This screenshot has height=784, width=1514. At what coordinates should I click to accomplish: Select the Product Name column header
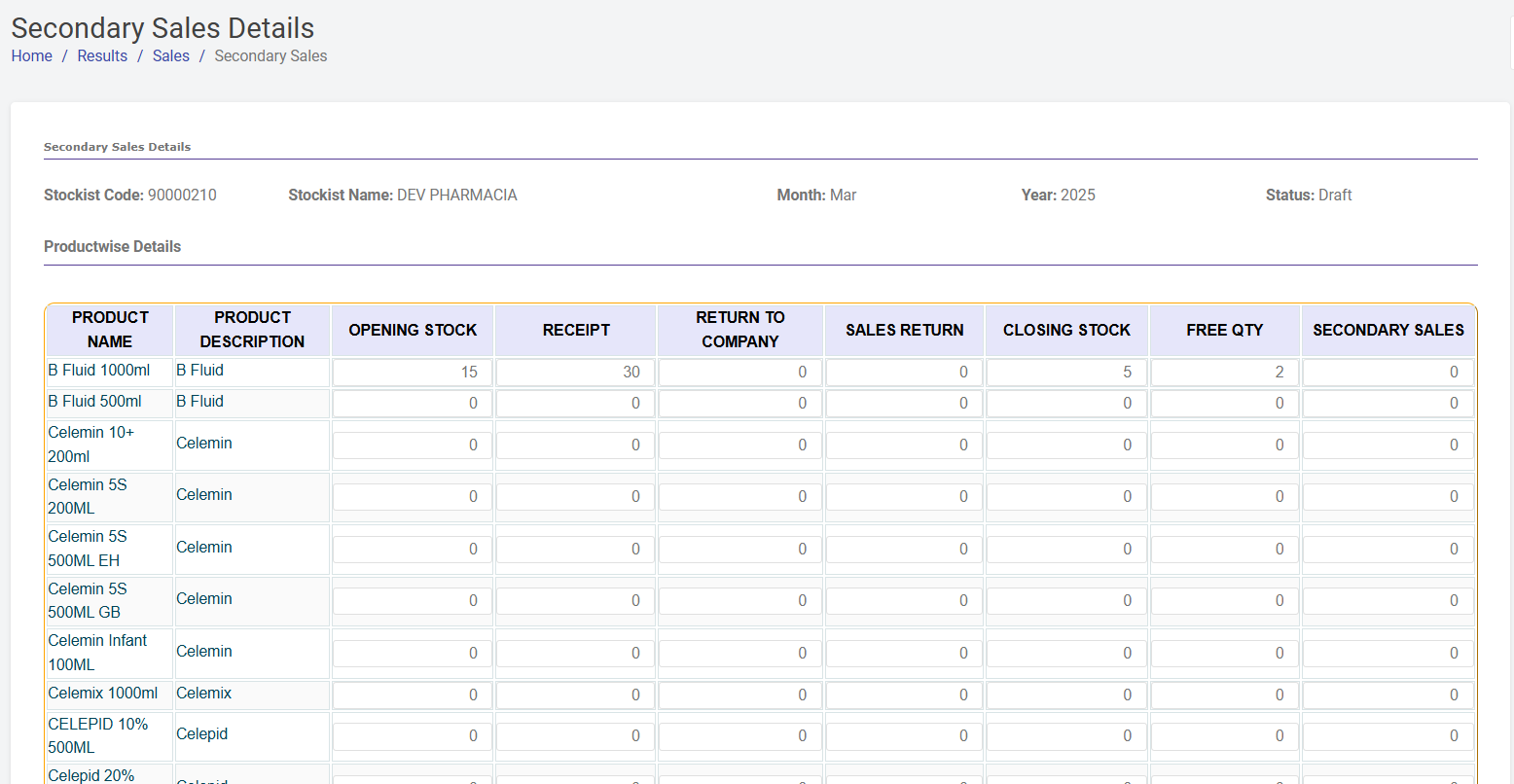(110, 330)
